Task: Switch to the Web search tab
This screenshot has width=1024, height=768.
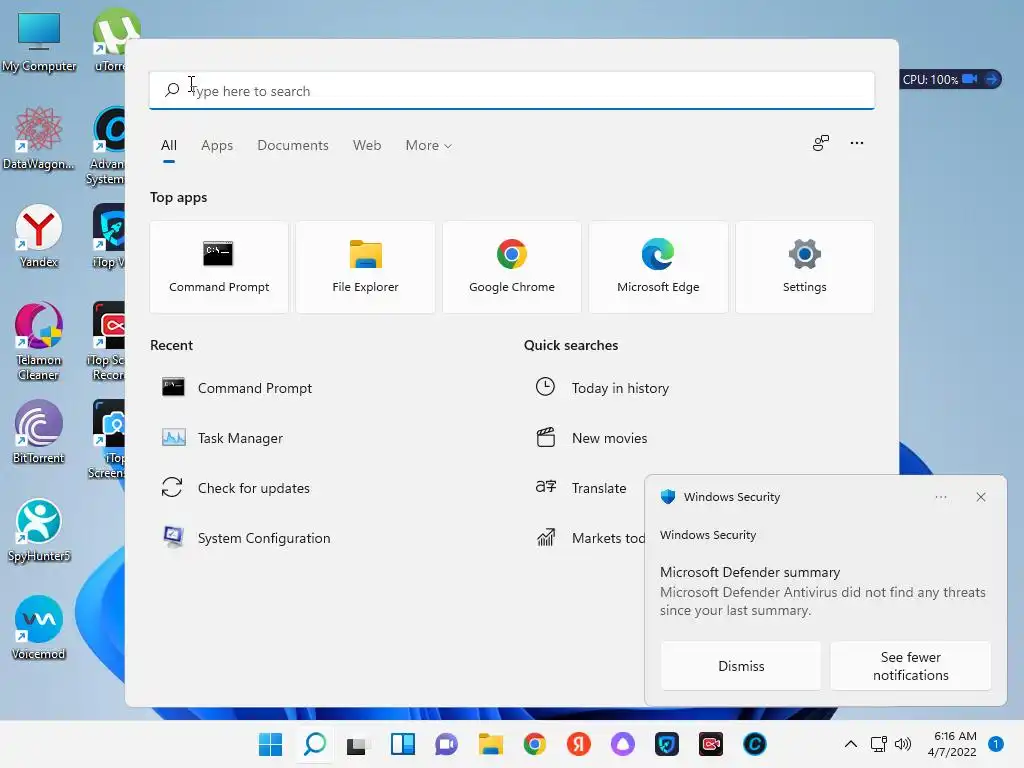Action: click(367, 146)
